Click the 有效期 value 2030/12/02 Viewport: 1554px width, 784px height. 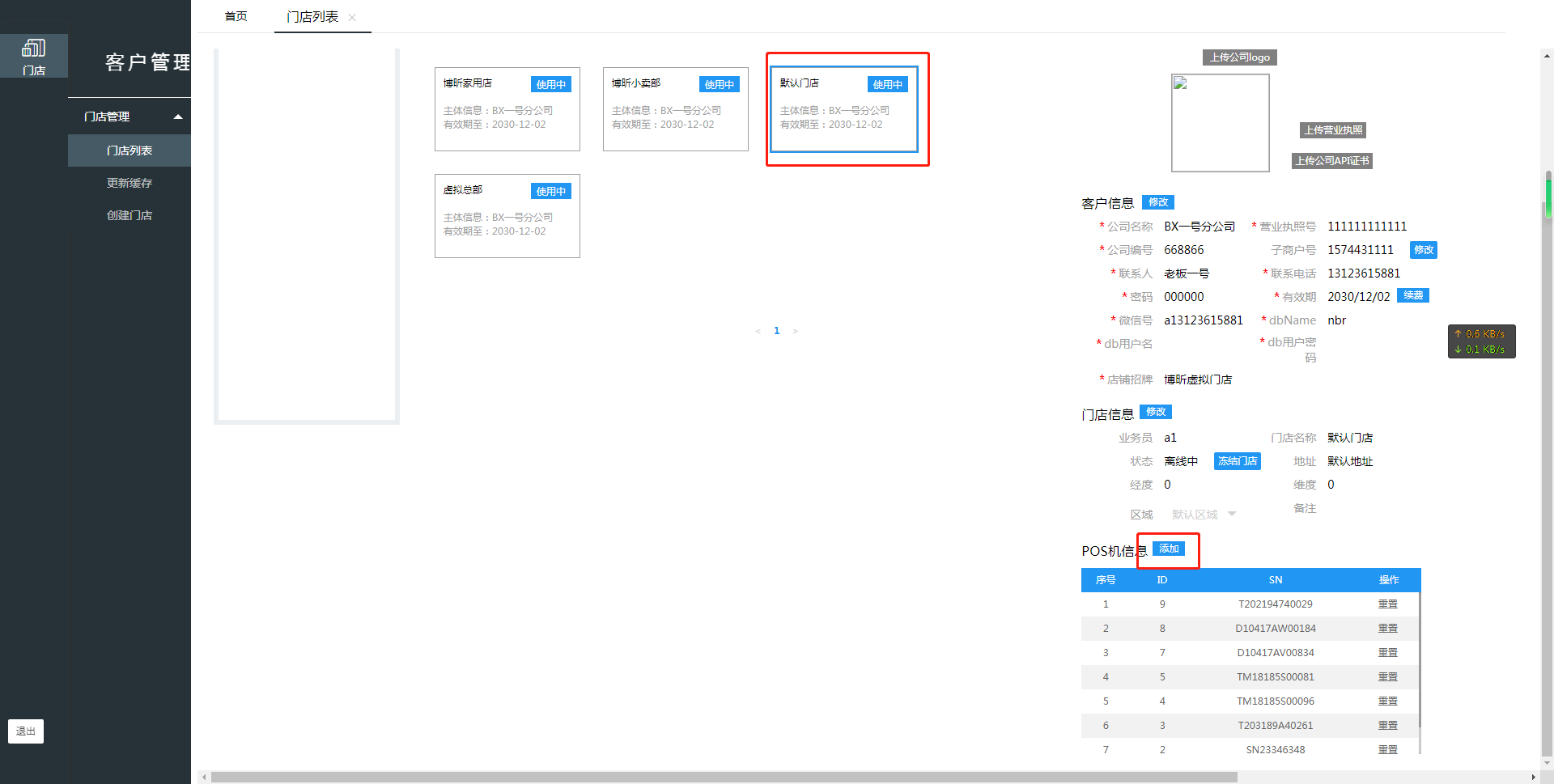point(1359,297)
